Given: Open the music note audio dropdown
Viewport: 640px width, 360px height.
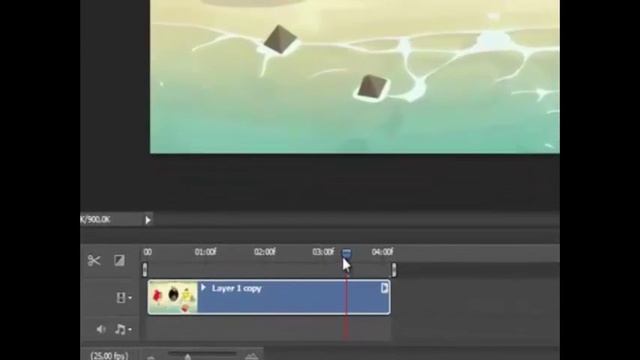Looking at the screenshot, I should 123,329.
